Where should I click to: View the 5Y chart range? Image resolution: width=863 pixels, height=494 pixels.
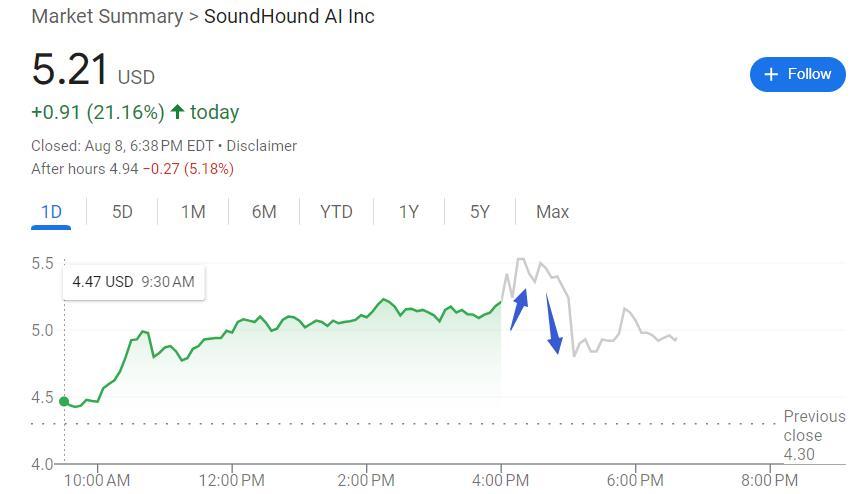coord(480,212)
